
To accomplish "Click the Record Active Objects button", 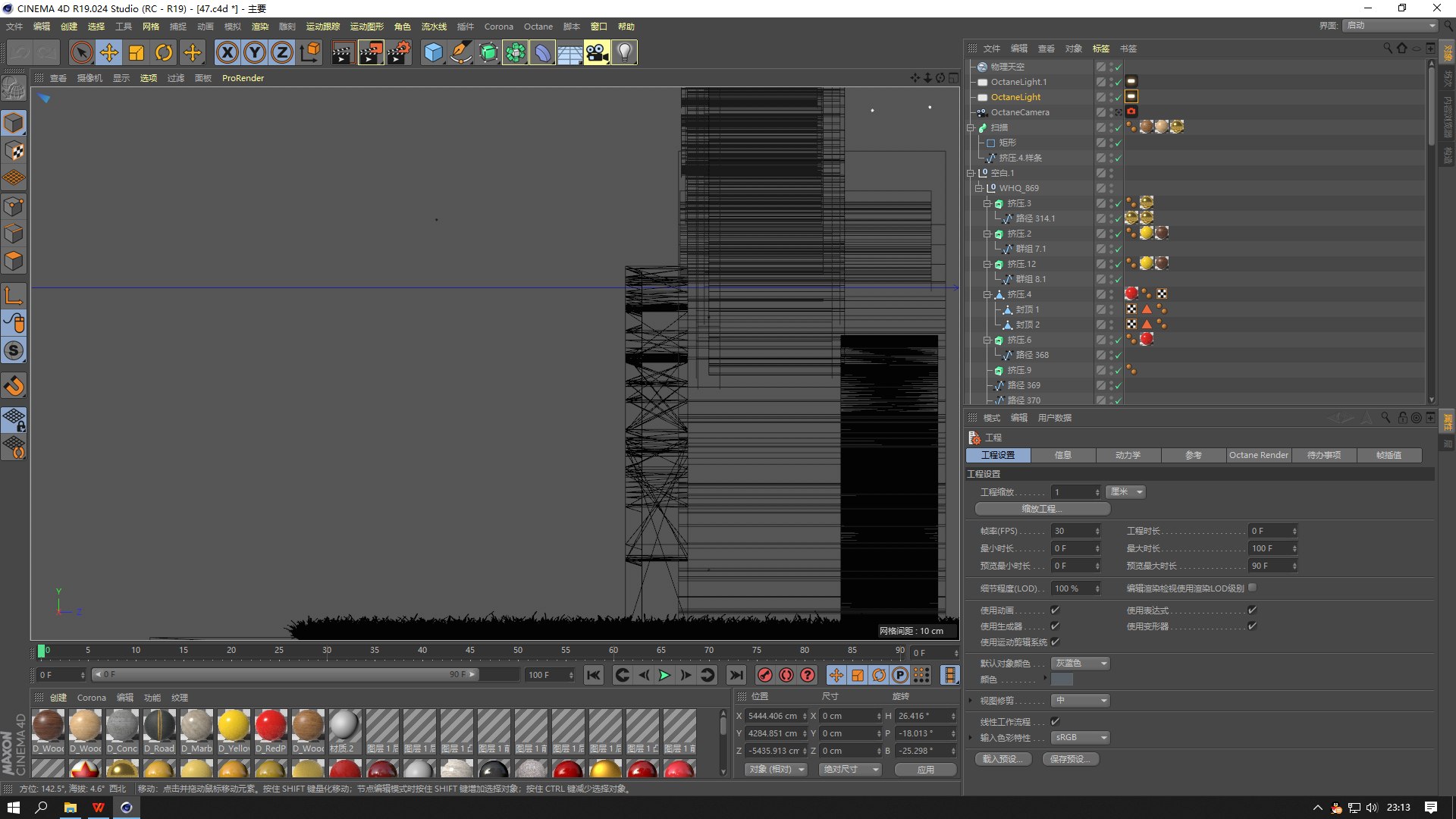I will point(765,675).
